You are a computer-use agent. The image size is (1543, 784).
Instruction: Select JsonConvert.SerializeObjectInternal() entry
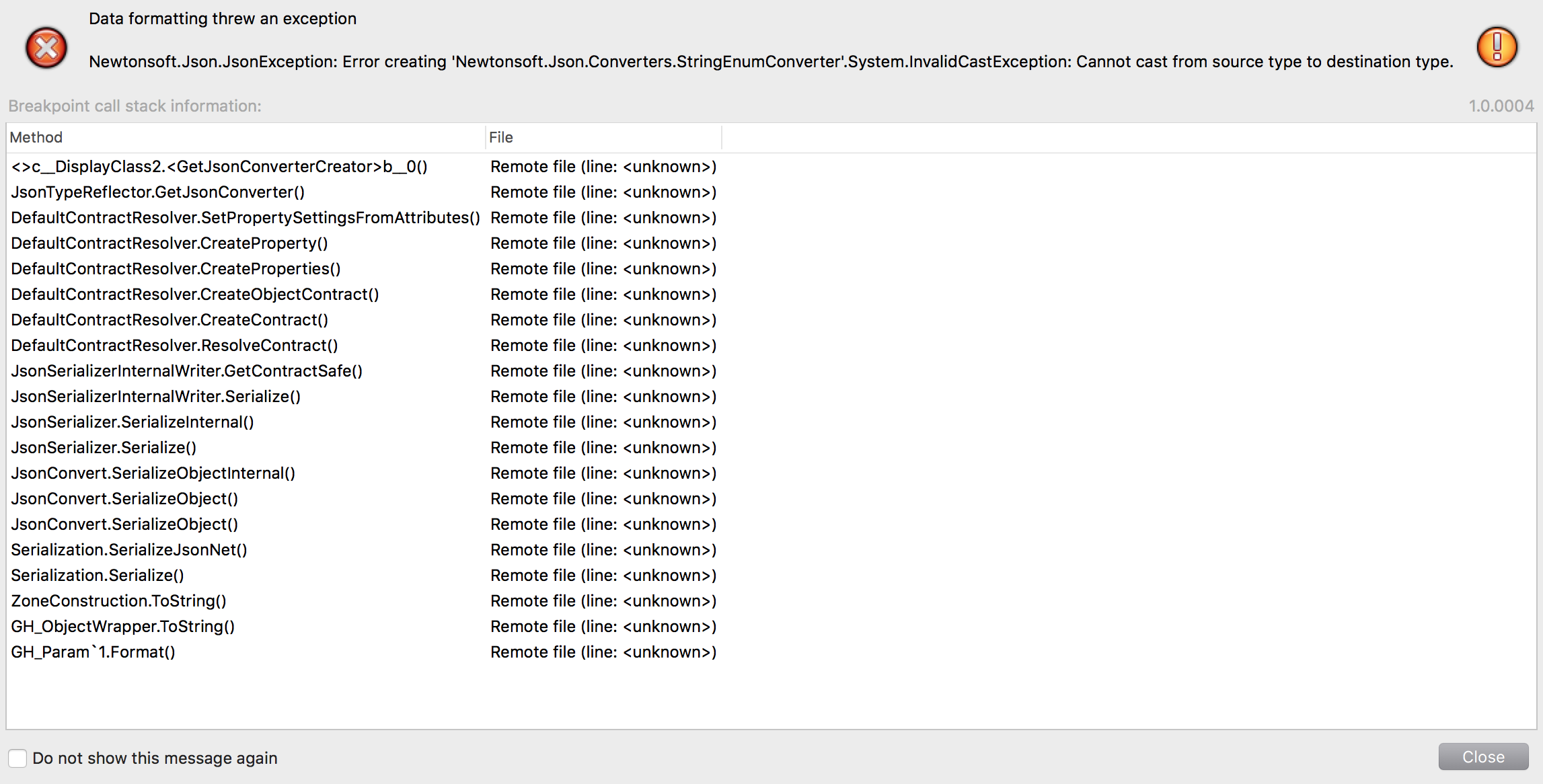tap(153, 473)
